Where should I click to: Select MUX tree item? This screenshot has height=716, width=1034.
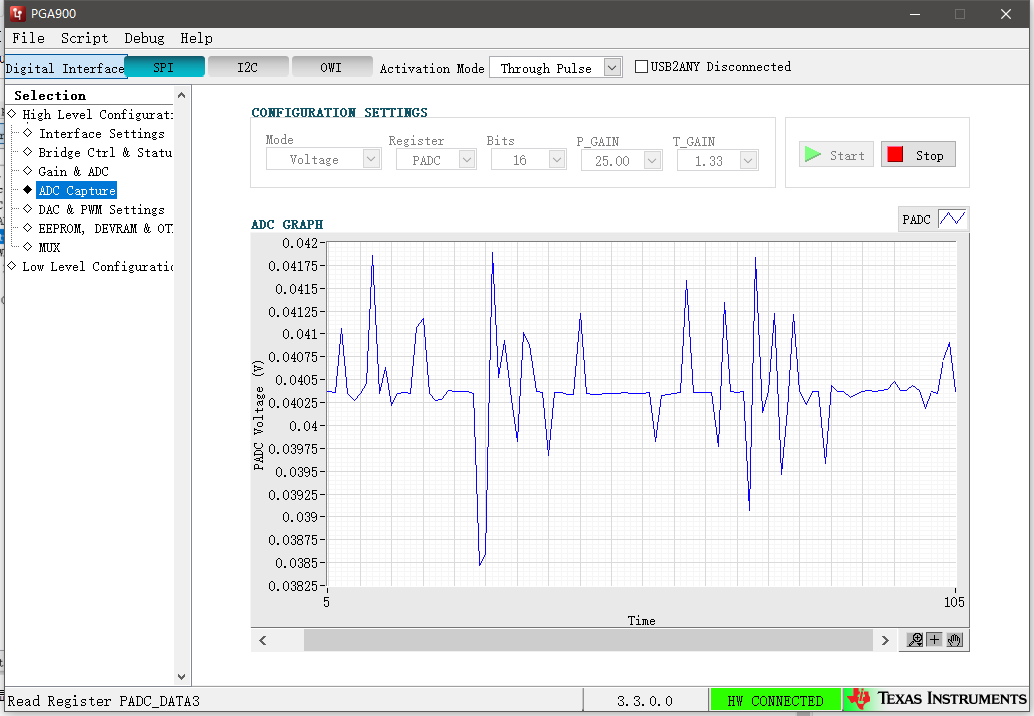click(x=49, y=247)
